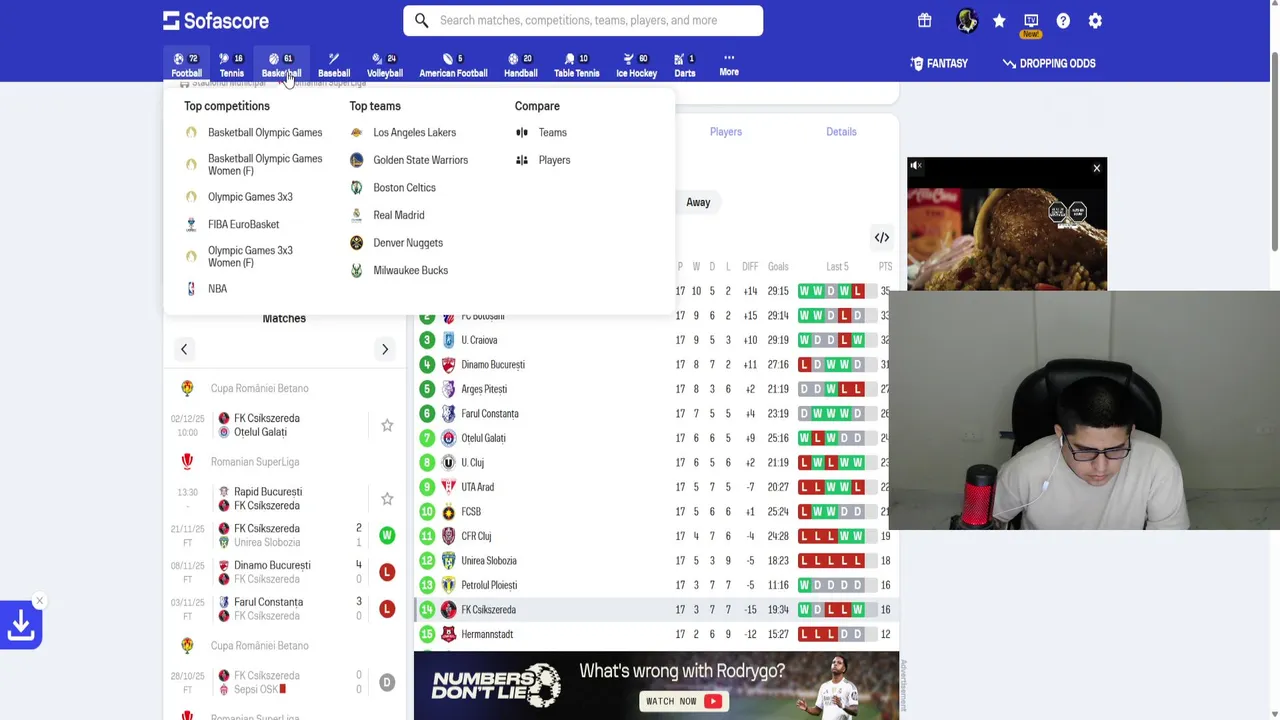Go to next matches arrow
This screenshot has height=720, width=1280.
coord(385,349)
